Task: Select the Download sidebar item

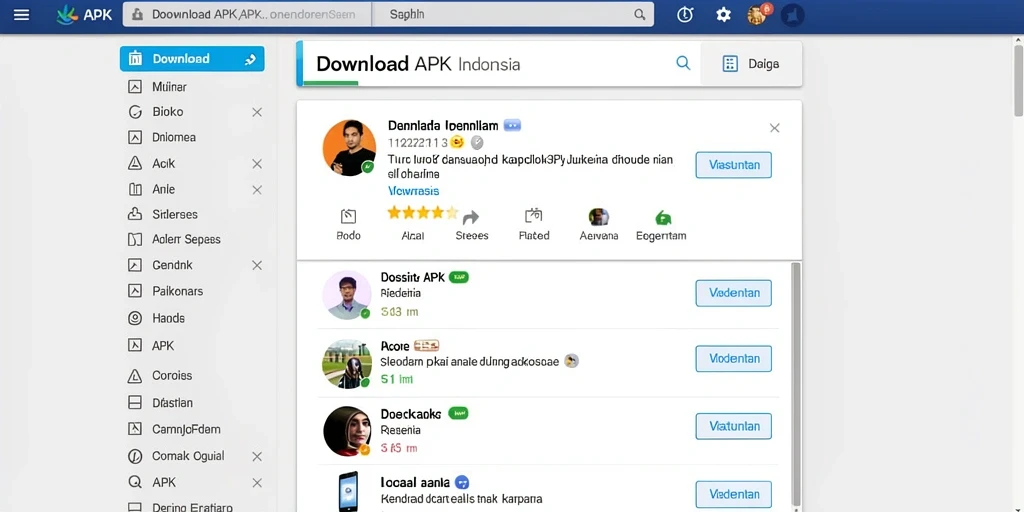Action: pyautogui.click(x=192, y=59)
